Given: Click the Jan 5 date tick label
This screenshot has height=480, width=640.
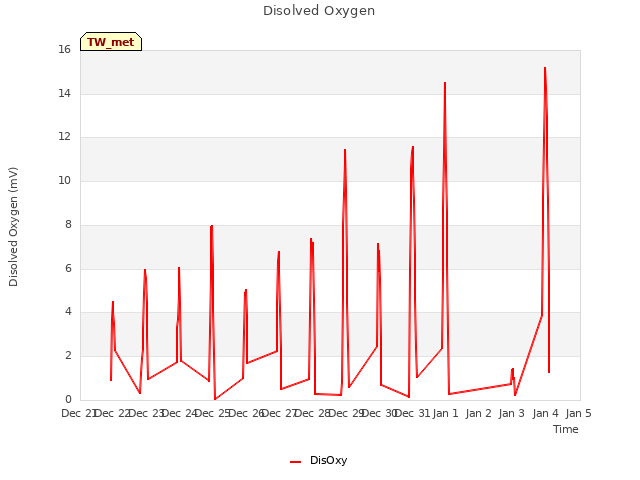Looking at the screenshot, I should pos(578,413).
